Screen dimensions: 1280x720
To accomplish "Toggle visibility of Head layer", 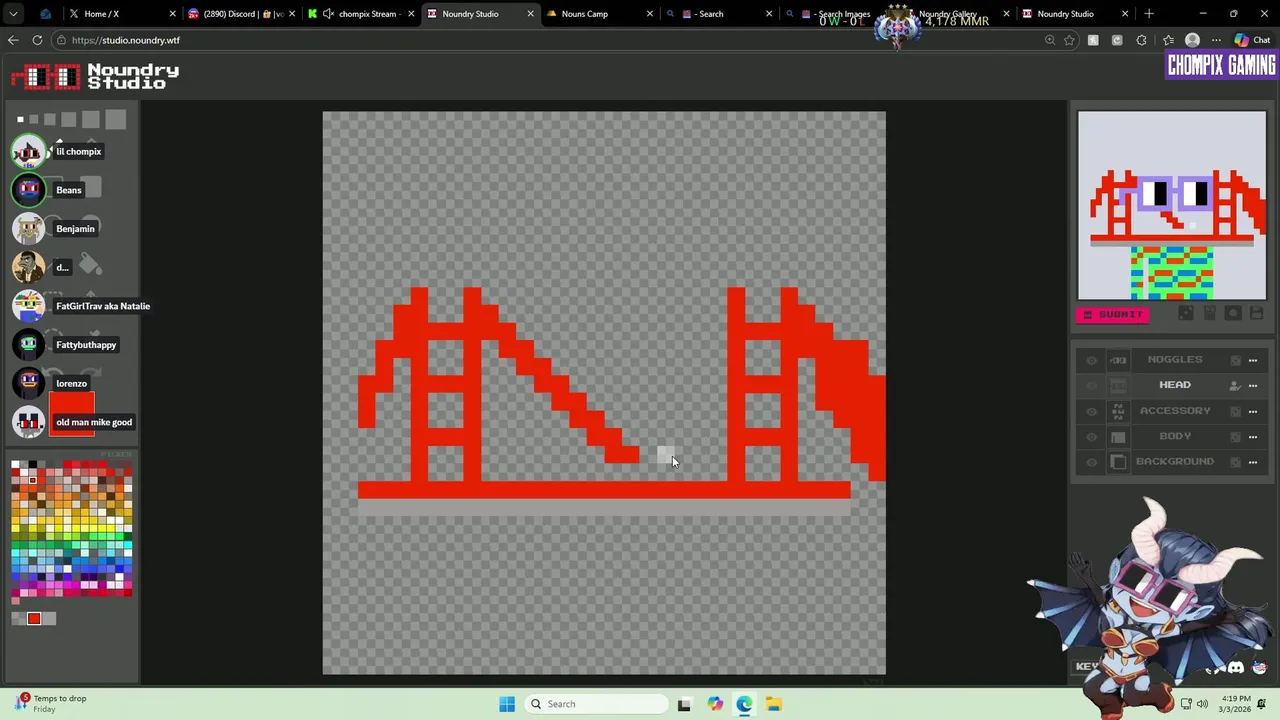I will (1092, 385).
